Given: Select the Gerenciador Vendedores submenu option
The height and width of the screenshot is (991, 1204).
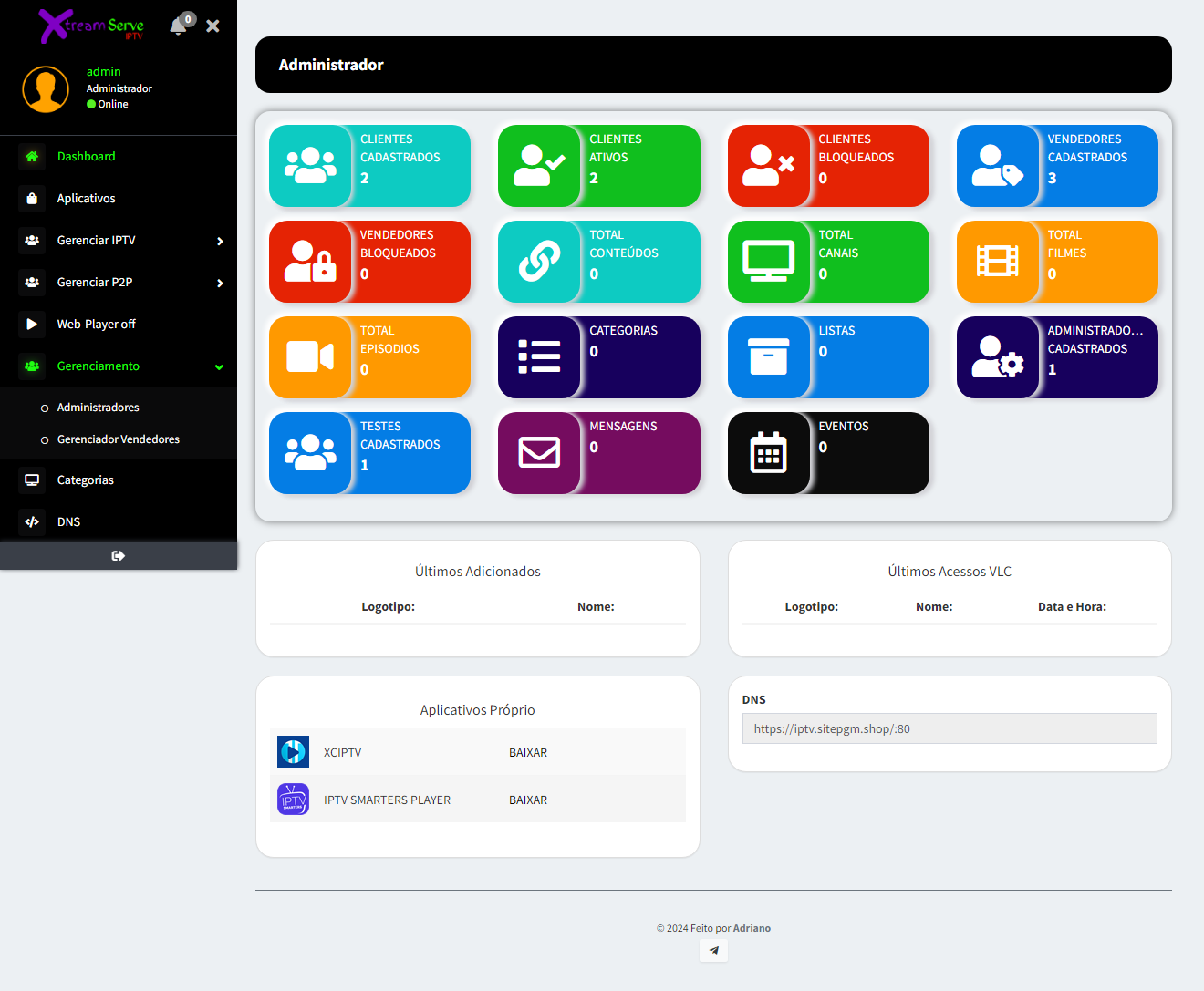Looking at the screenshot, I should pyautogui.click(x=118, y=439).
